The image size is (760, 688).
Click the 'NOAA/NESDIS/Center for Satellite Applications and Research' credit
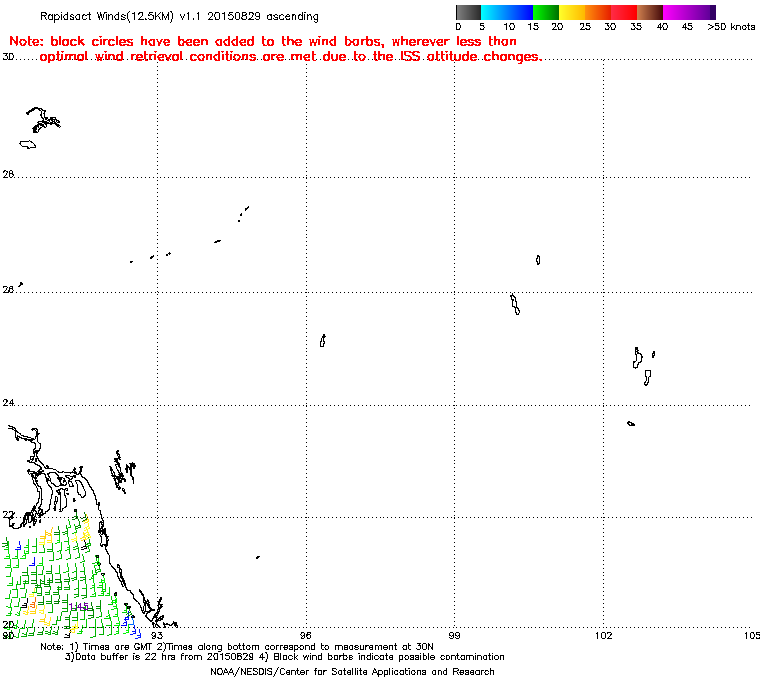pyautogui.click(x=352, y=672)
